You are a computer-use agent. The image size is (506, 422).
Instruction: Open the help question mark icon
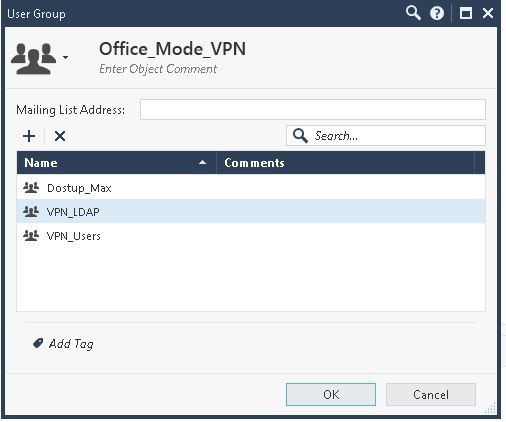pos(437,13)
